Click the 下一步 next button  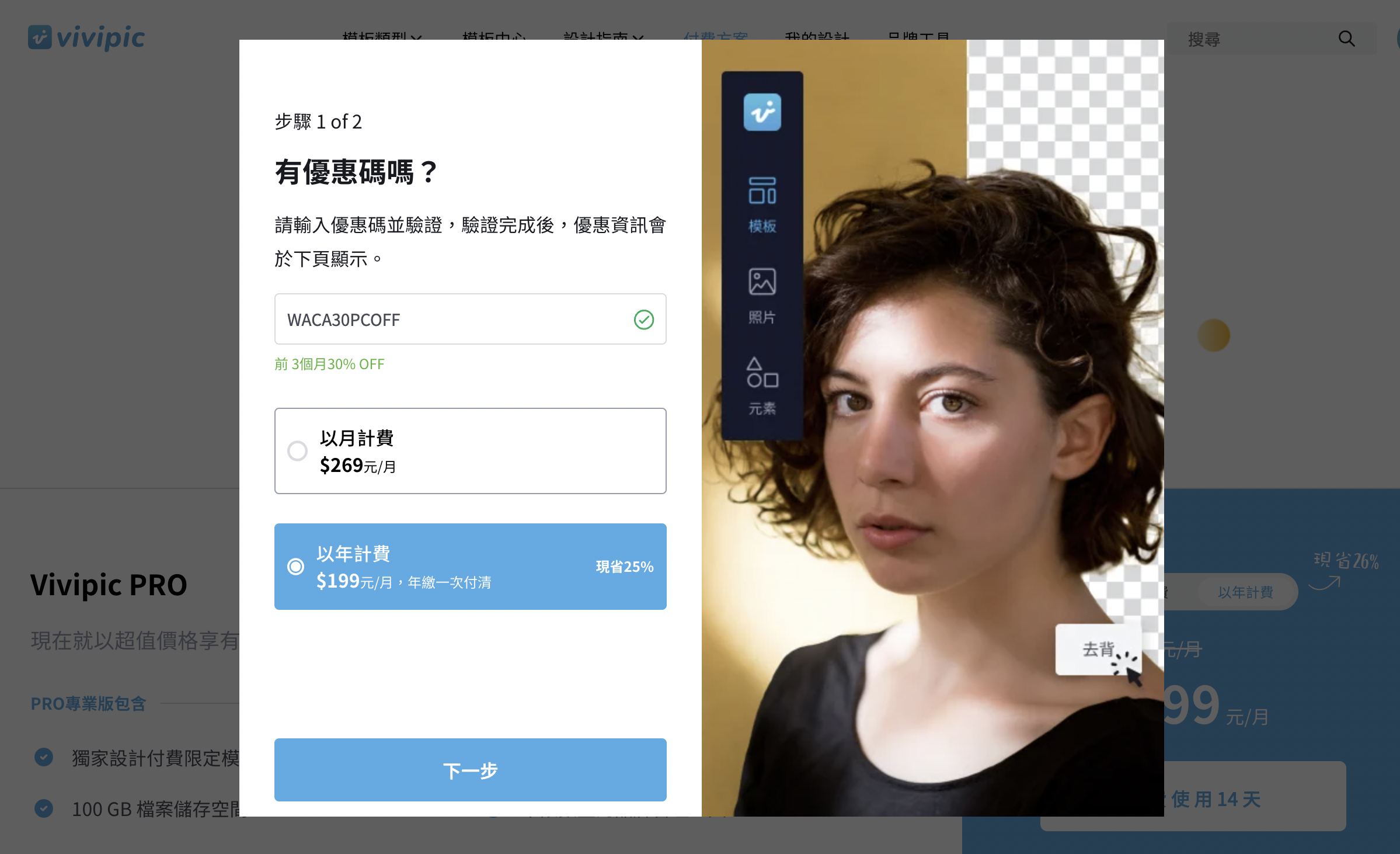[470, 770]
